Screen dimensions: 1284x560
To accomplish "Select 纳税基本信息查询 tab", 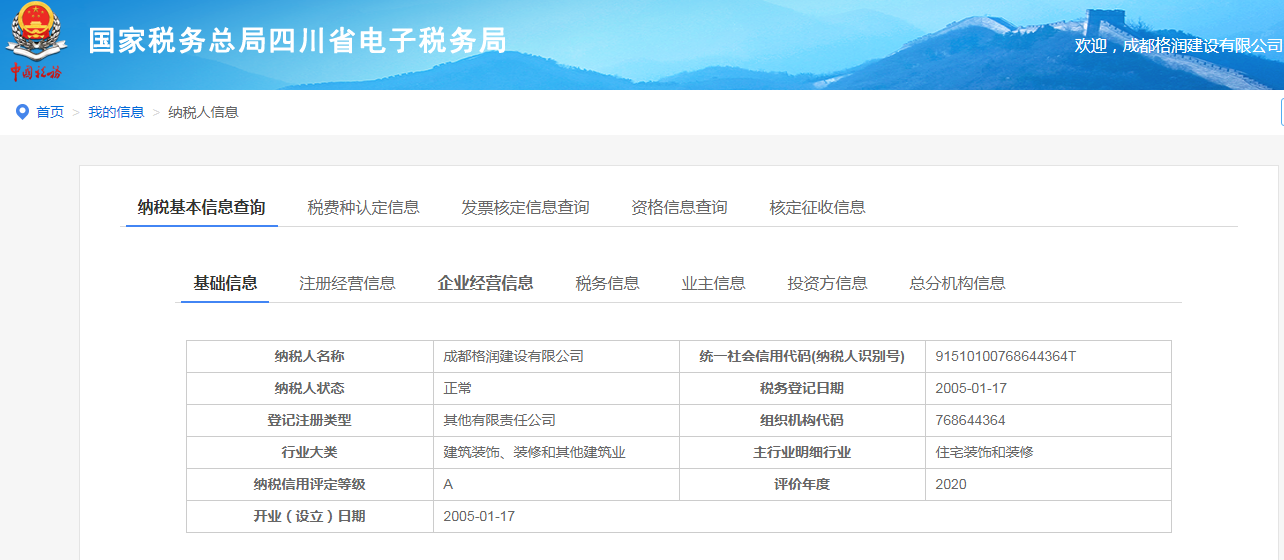I will pyautogui.click(x=201, y=207).
